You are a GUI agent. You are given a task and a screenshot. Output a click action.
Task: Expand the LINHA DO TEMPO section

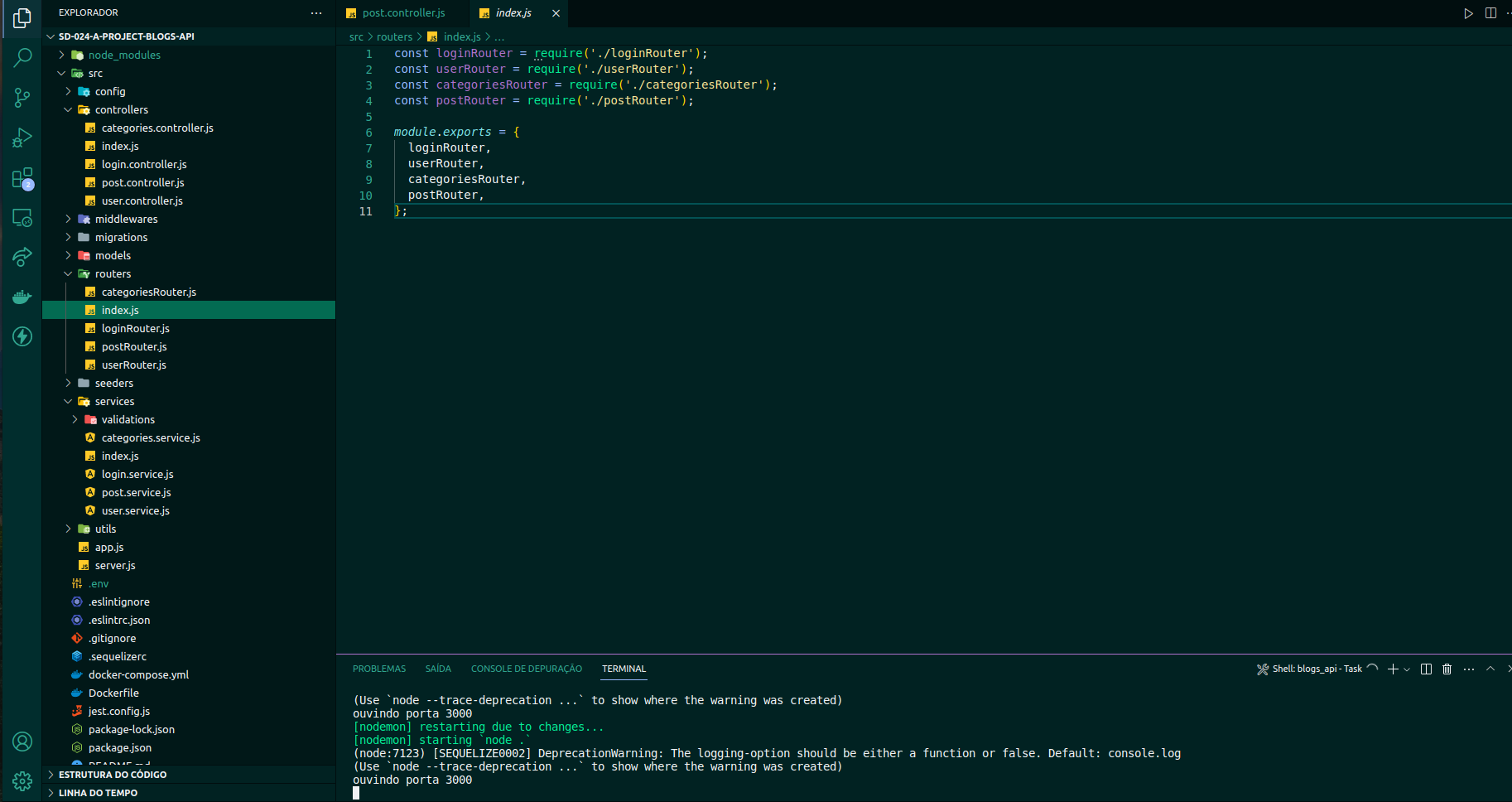tap(189, 793)
